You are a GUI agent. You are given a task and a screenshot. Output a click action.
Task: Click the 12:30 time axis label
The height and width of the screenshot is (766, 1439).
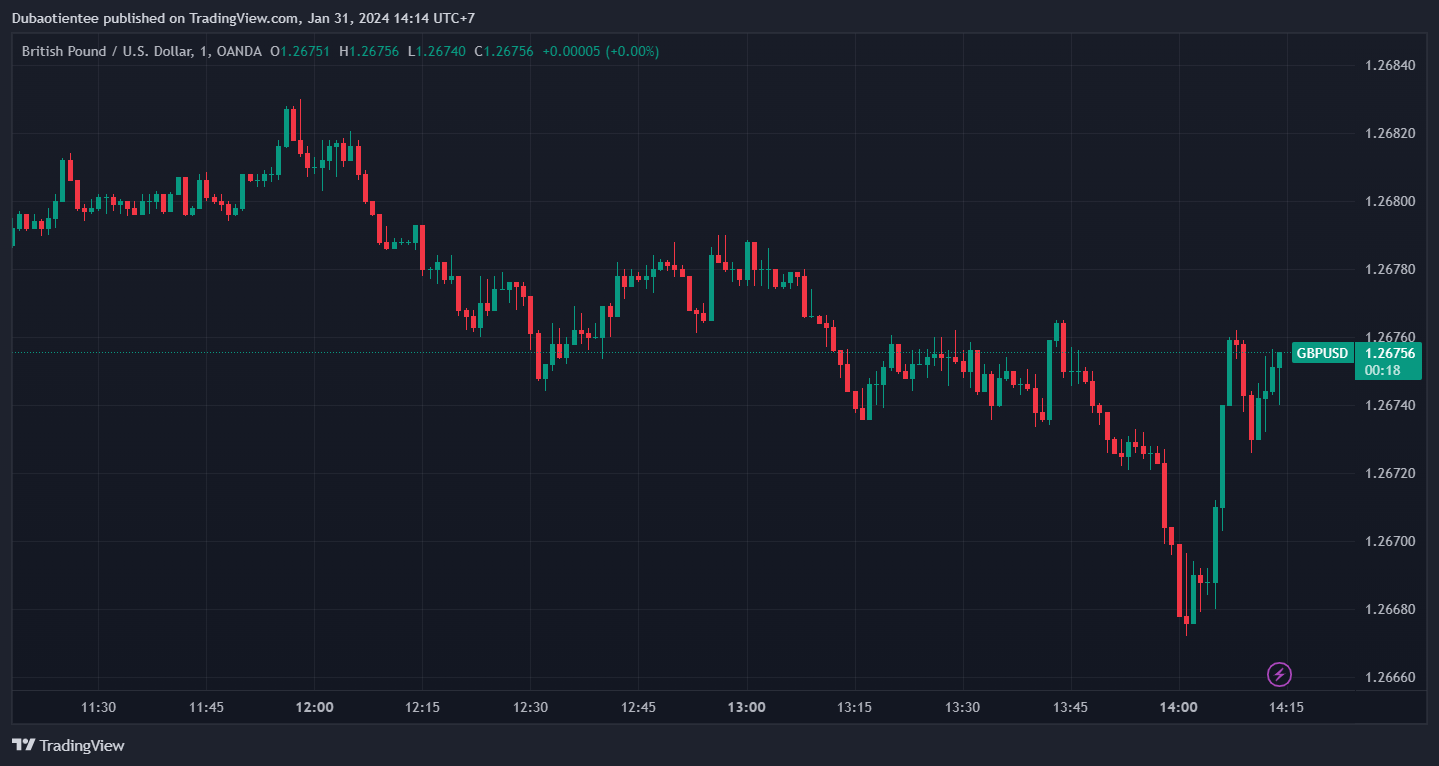click(x=530, y=707)
